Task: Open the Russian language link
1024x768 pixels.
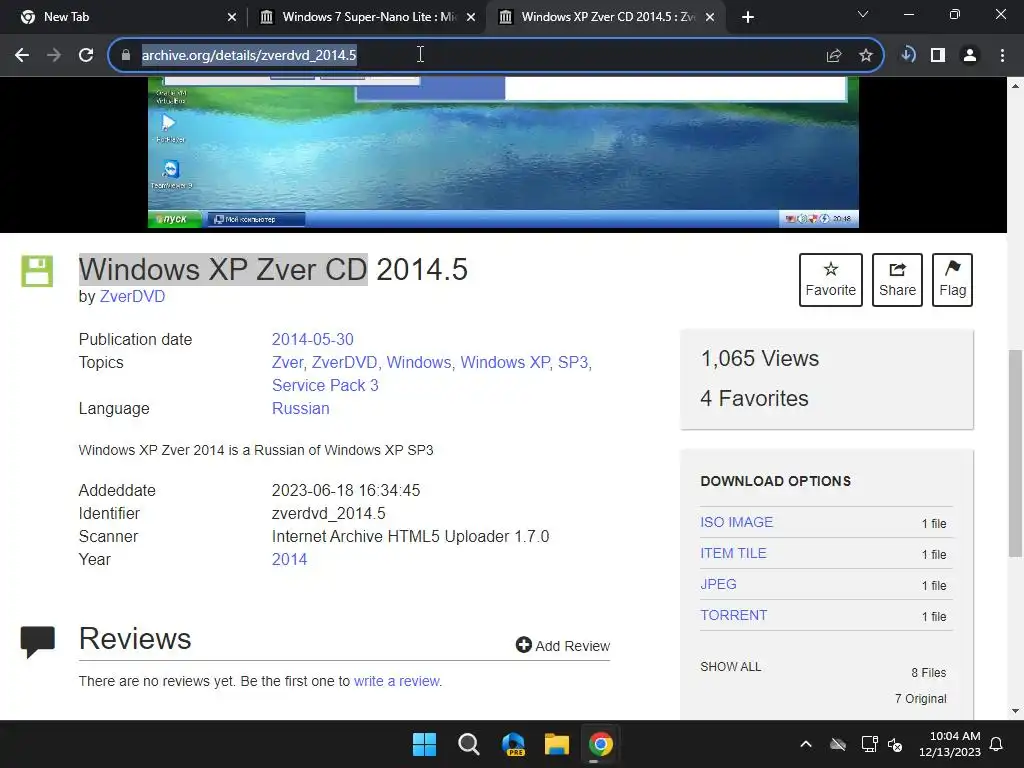Action: pyautogui.click(x=300, y=409)
